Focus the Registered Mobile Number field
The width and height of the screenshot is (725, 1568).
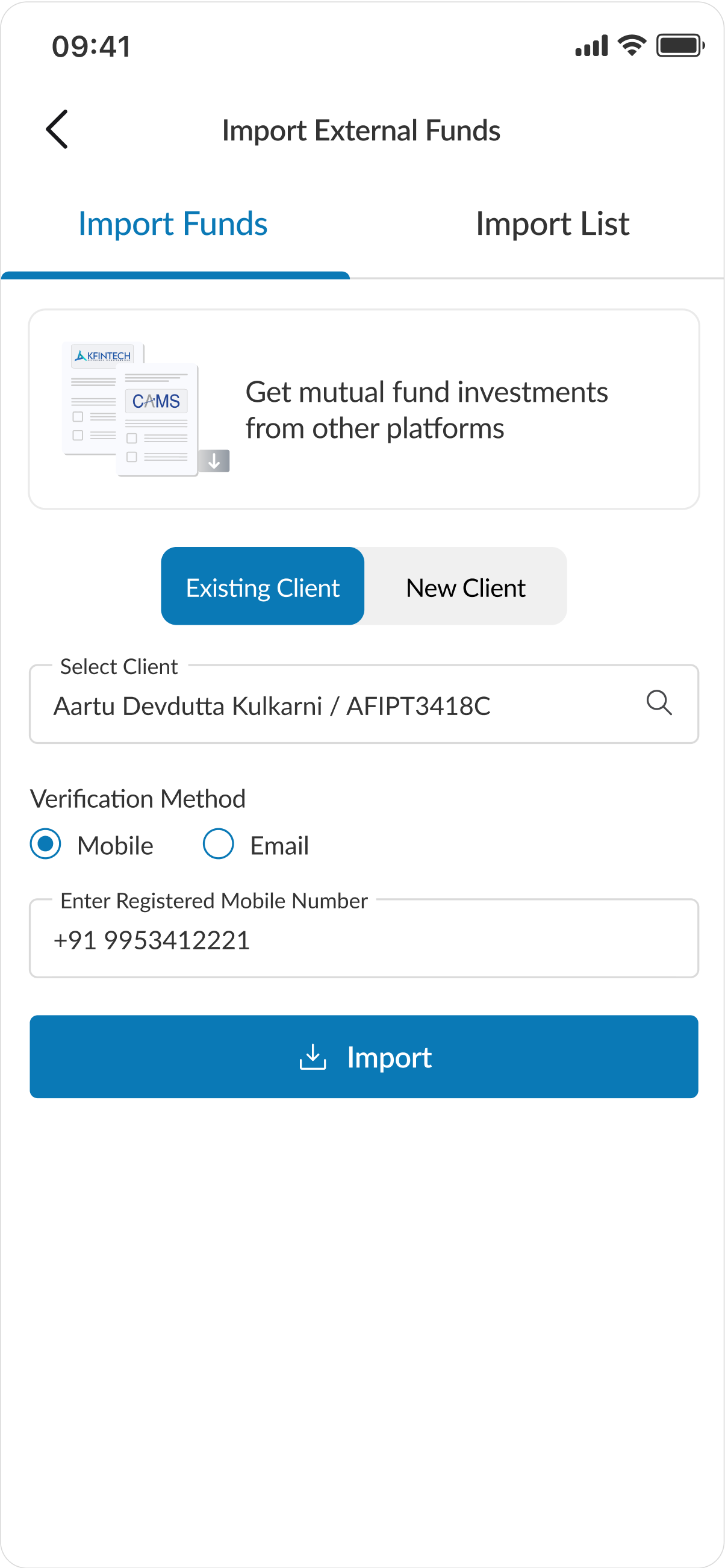tap(364, 940)
